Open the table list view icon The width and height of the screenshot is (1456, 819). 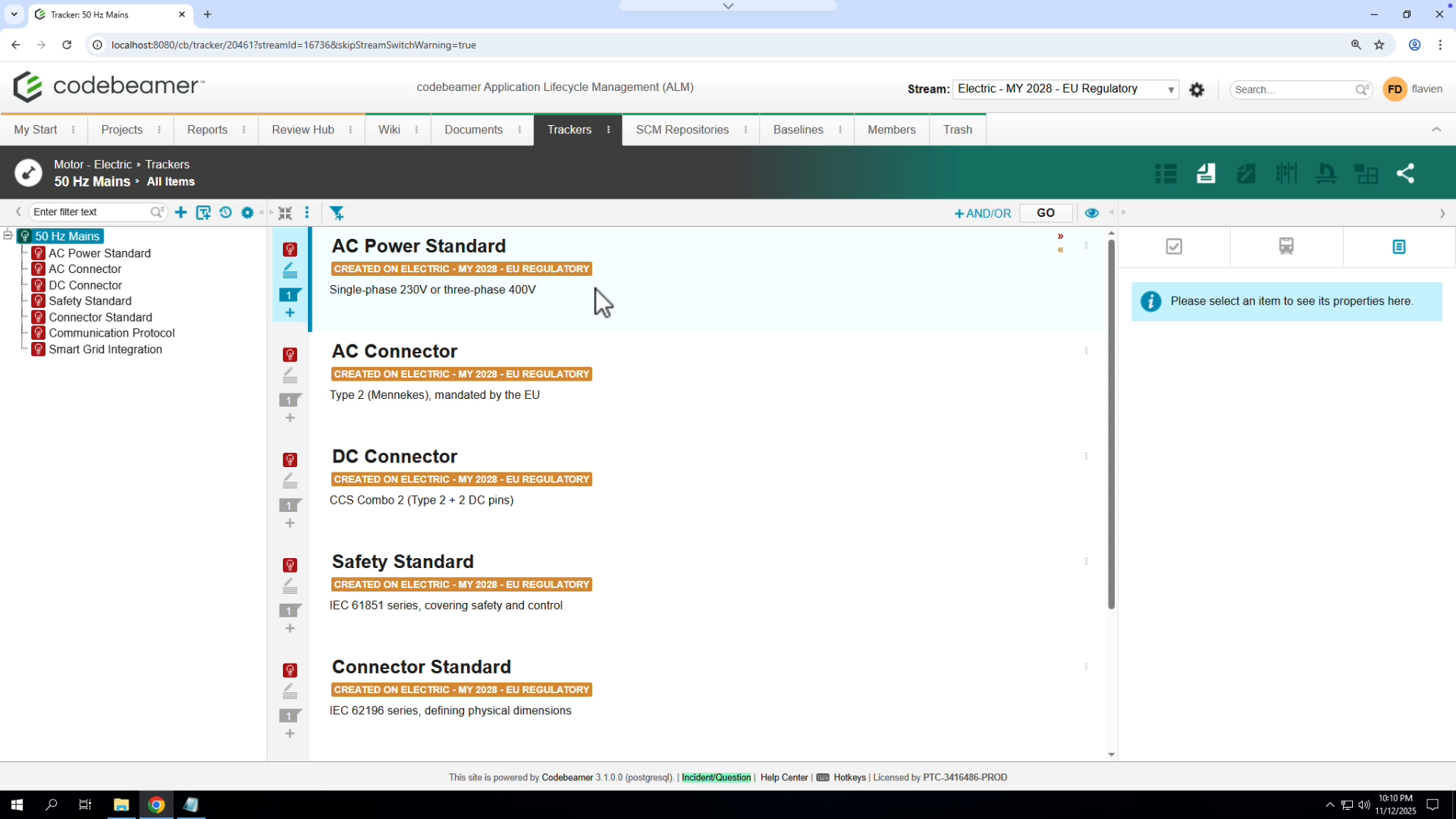coord(1166,174)
